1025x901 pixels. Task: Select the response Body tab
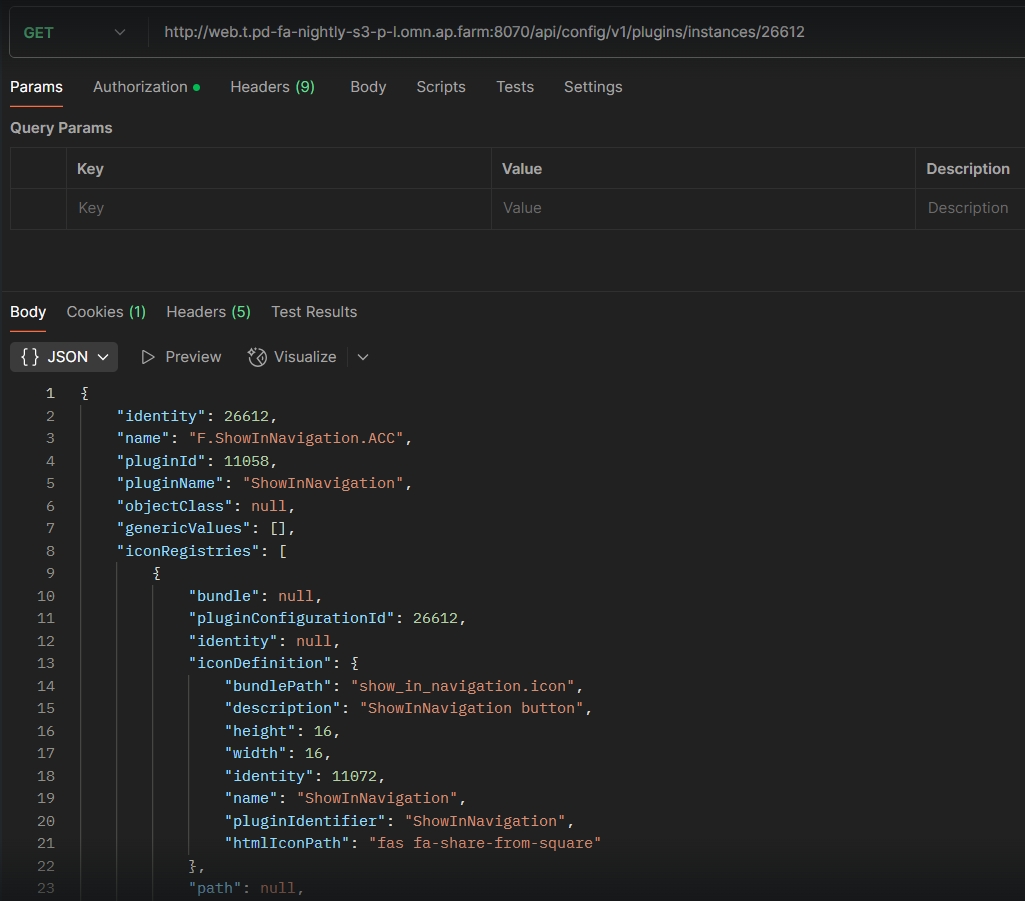tap(28, 312)
